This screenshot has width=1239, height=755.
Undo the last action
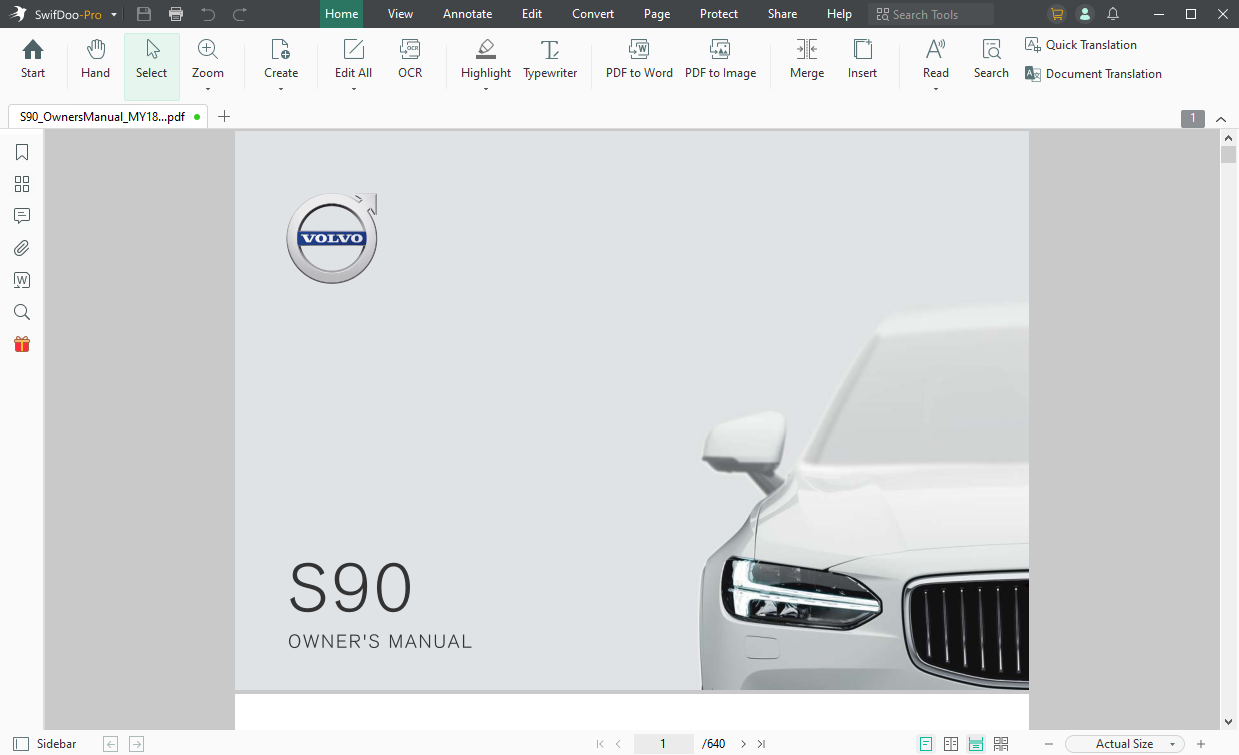[208, 14]
